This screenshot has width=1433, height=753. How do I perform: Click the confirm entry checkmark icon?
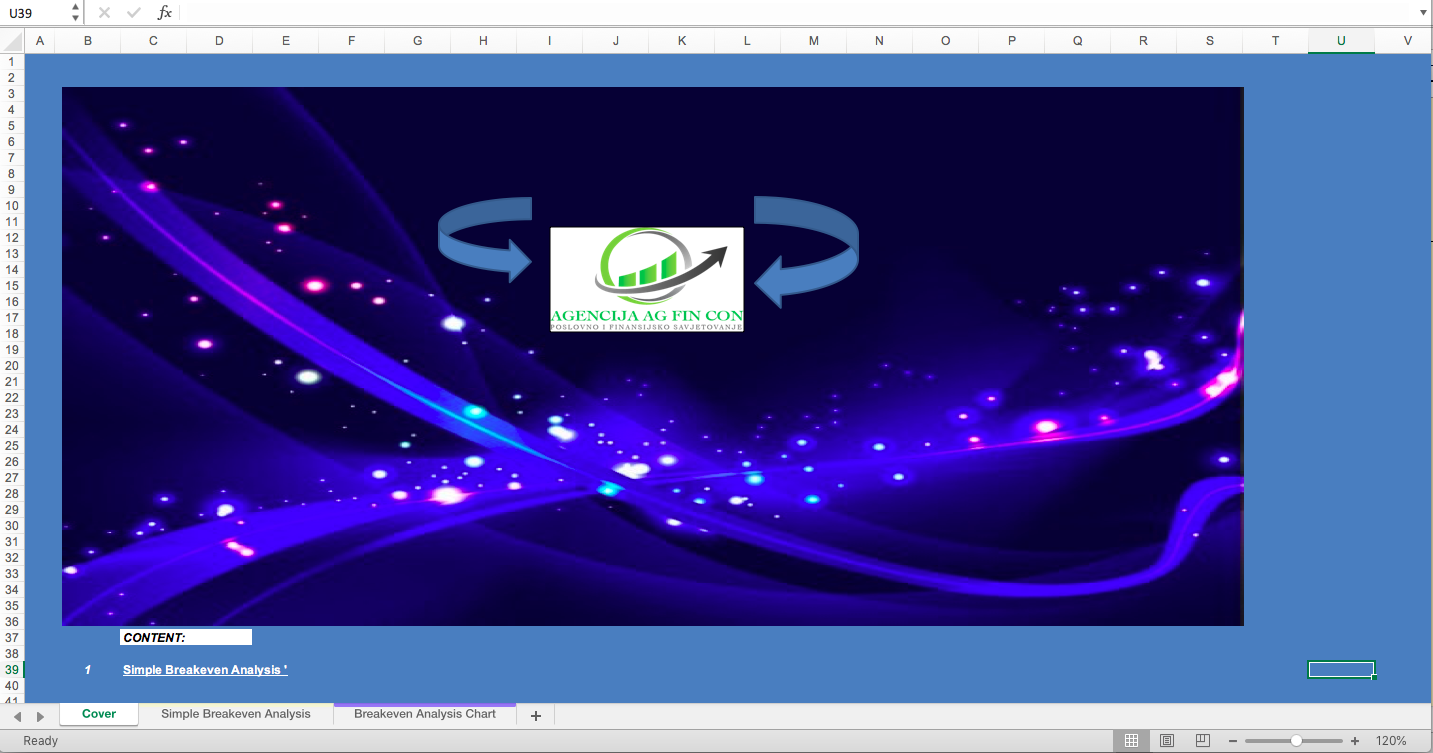[x=134, y=13]
